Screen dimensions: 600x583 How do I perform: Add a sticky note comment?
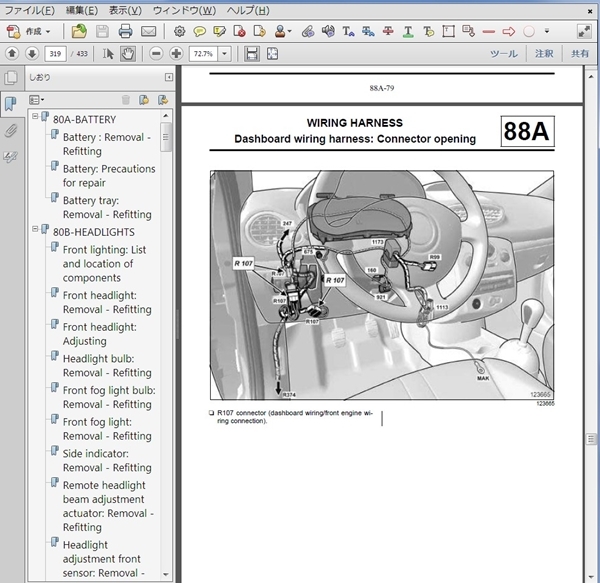[x=199, y=31]
